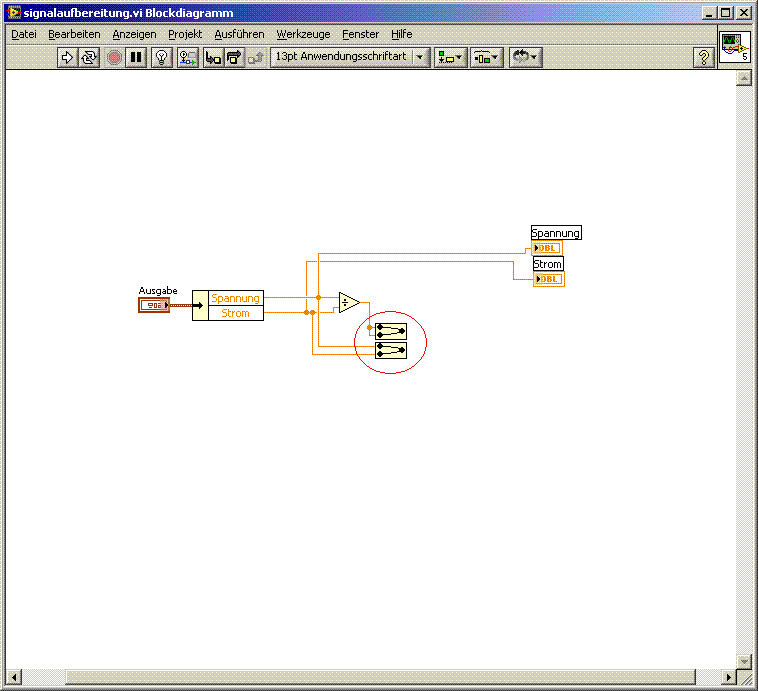Click the Pause button in toolbar
This screenshot has height=691, width=758.
[136, 58]
